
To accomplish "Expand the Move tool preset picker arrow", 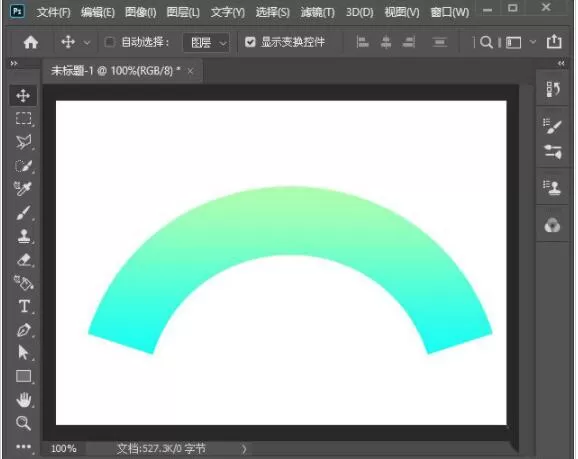I will pos(87,43).
